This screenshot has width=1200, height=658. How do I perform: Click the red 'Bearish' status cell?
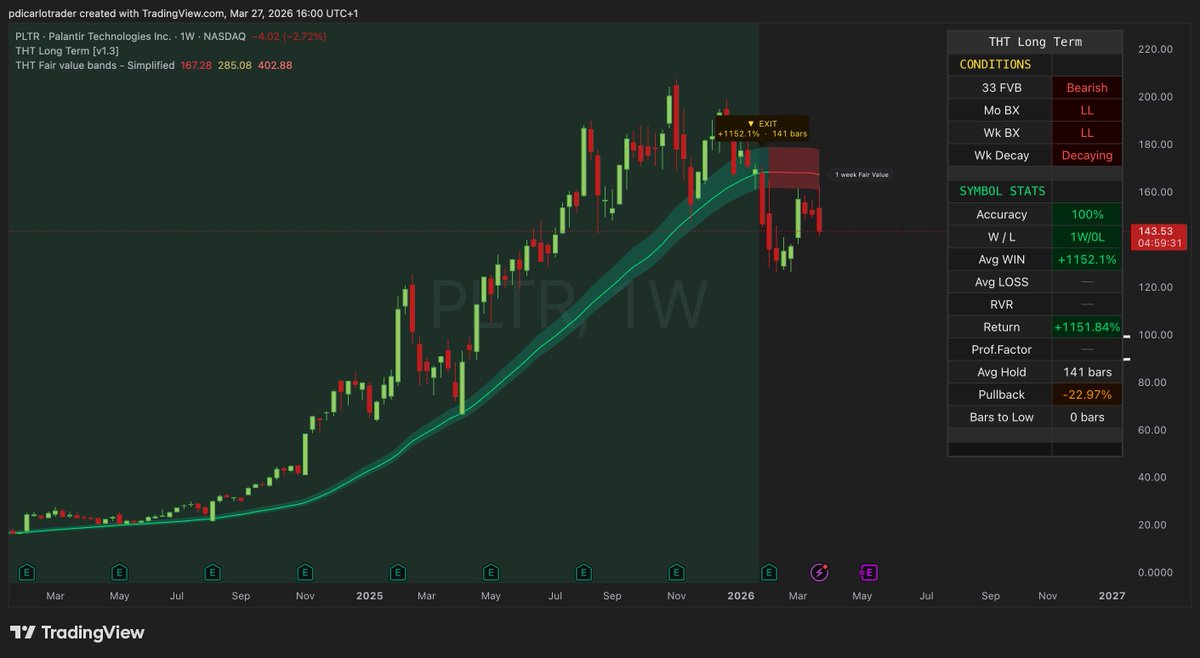1087,87
